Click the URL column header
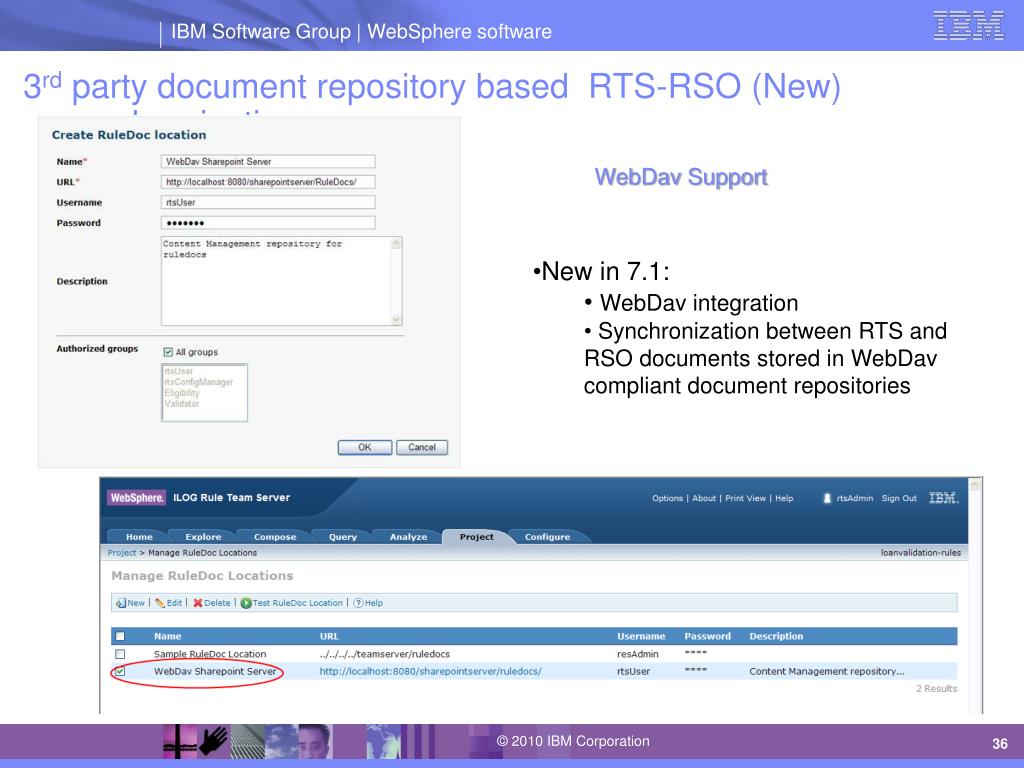The height and width of the screenshot is (768, 1024). tap(329, 636)
